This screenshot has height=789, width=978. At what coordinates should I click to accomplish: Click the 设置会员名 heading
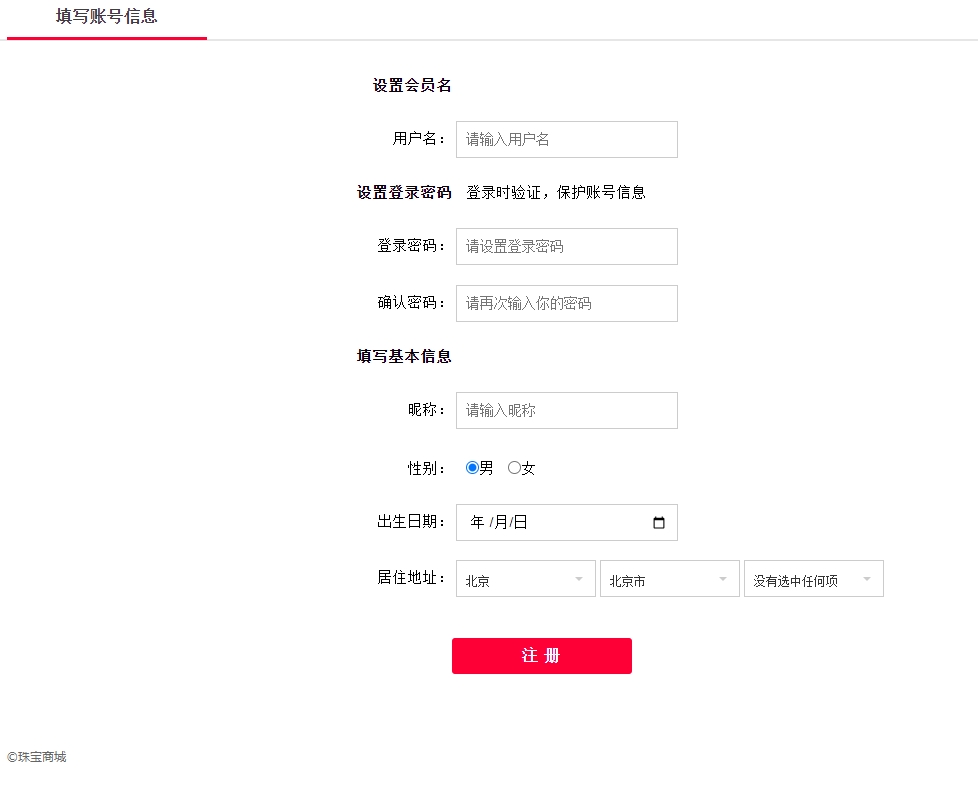(412, 85)
